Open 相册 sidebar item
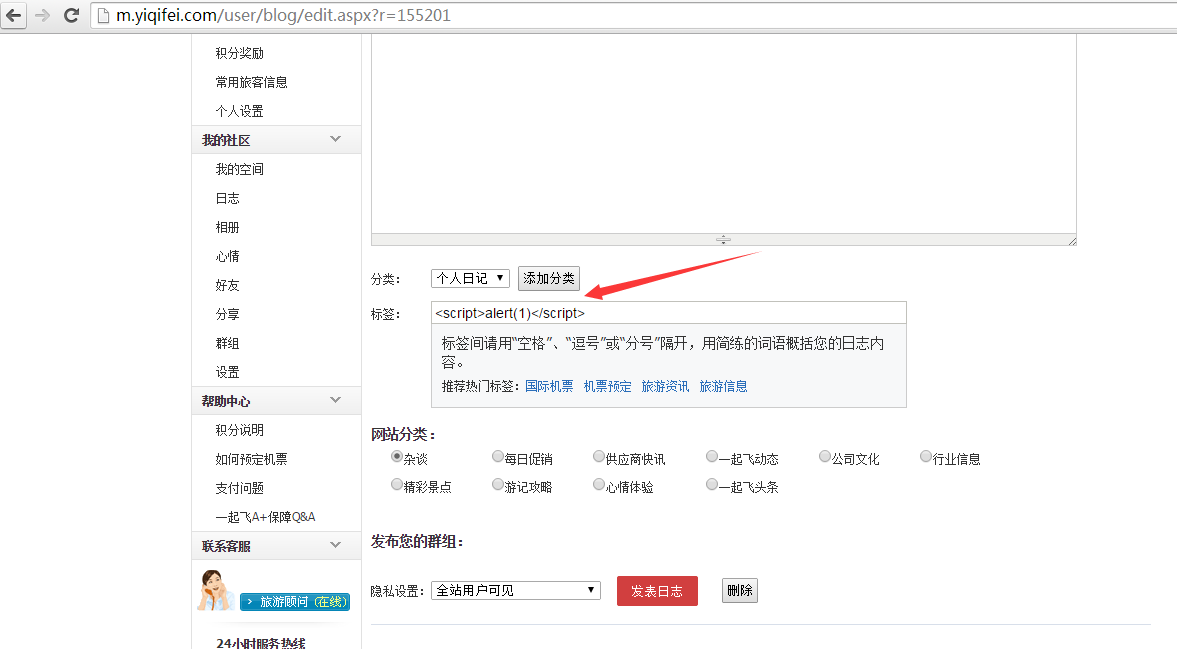The image size is (1177, 649). point(227,227)
